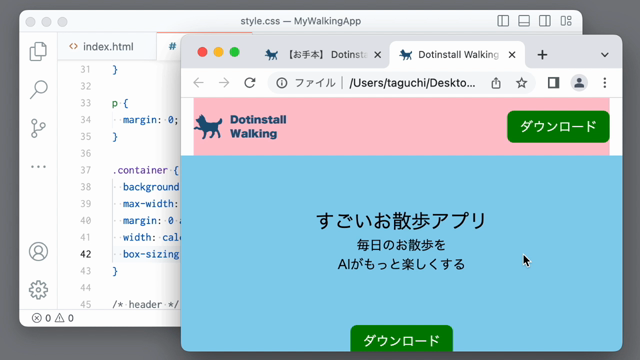
Task: Open the Source Control view in VS Code
Action: (x=38, y=128)
